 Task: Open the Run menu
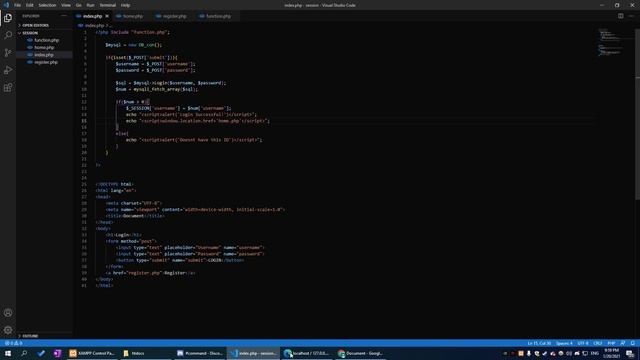coord(90,5)
